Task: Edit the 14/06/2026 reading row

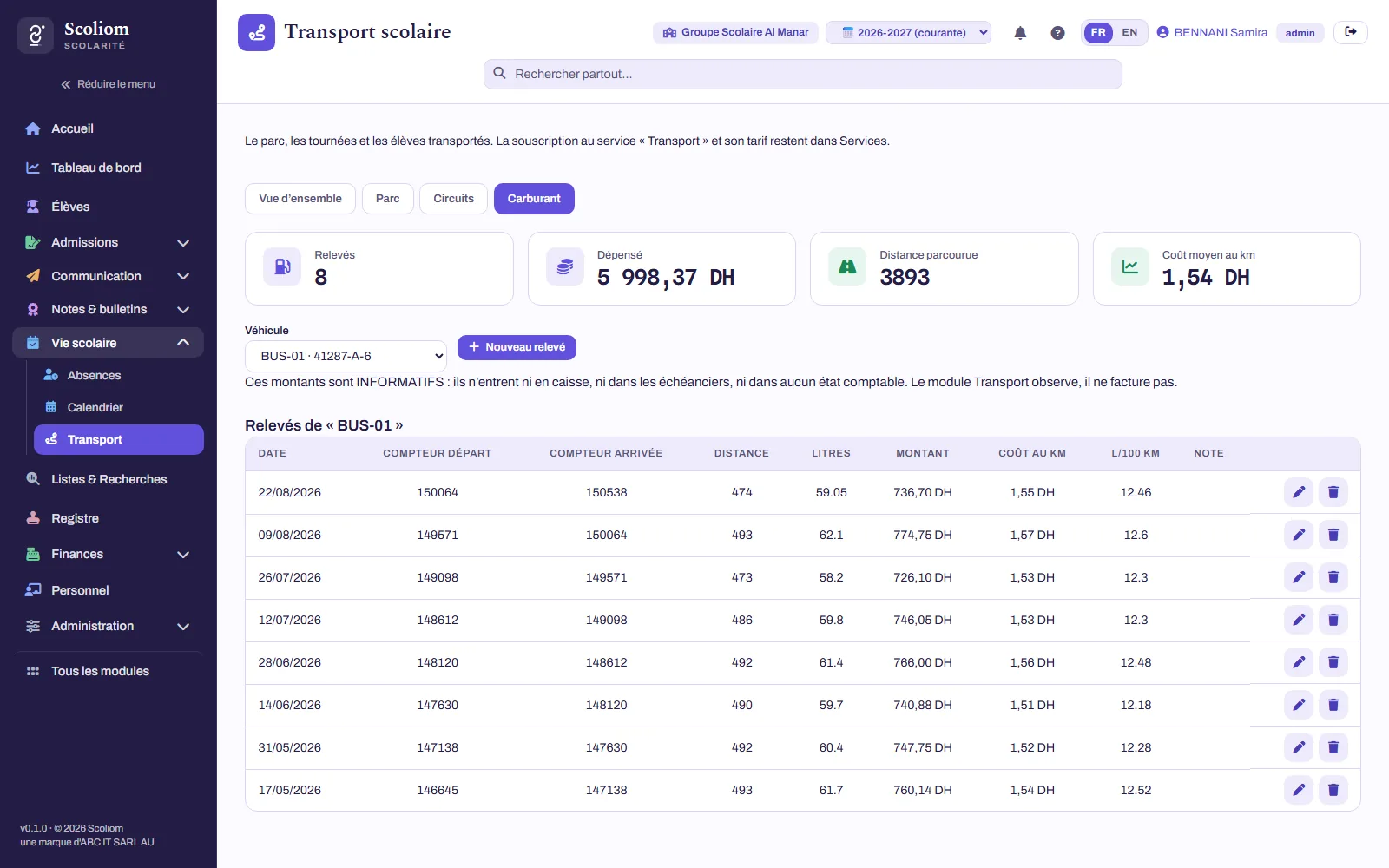Action: 1299,705
